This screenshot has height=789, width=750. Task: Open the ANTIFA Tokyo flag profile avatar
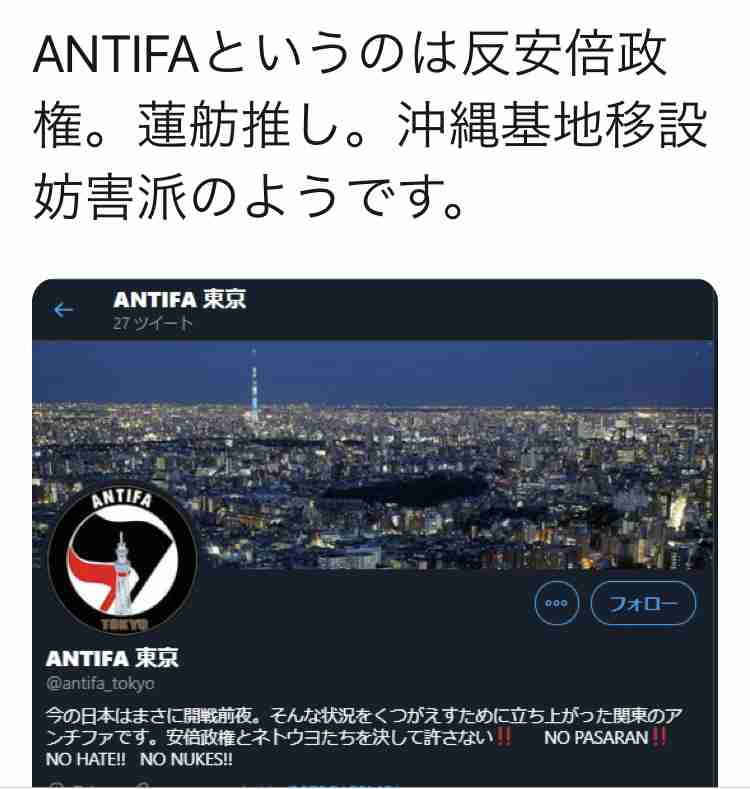[122, 559]
